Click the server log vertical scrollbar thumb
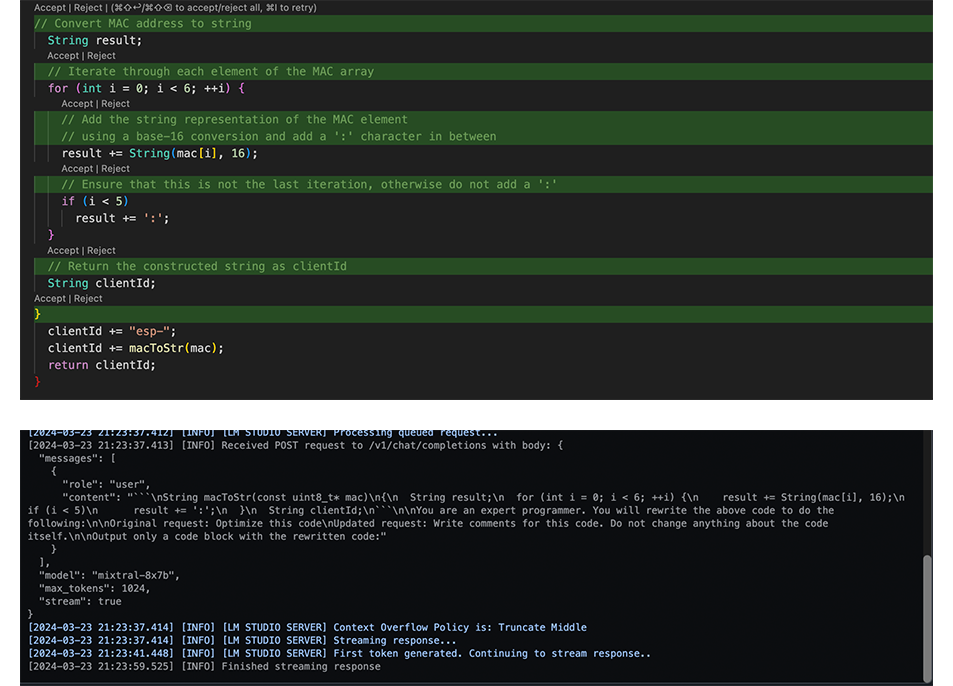The width and height of the screenshot is (953, 686). click(x=927, y=619)
